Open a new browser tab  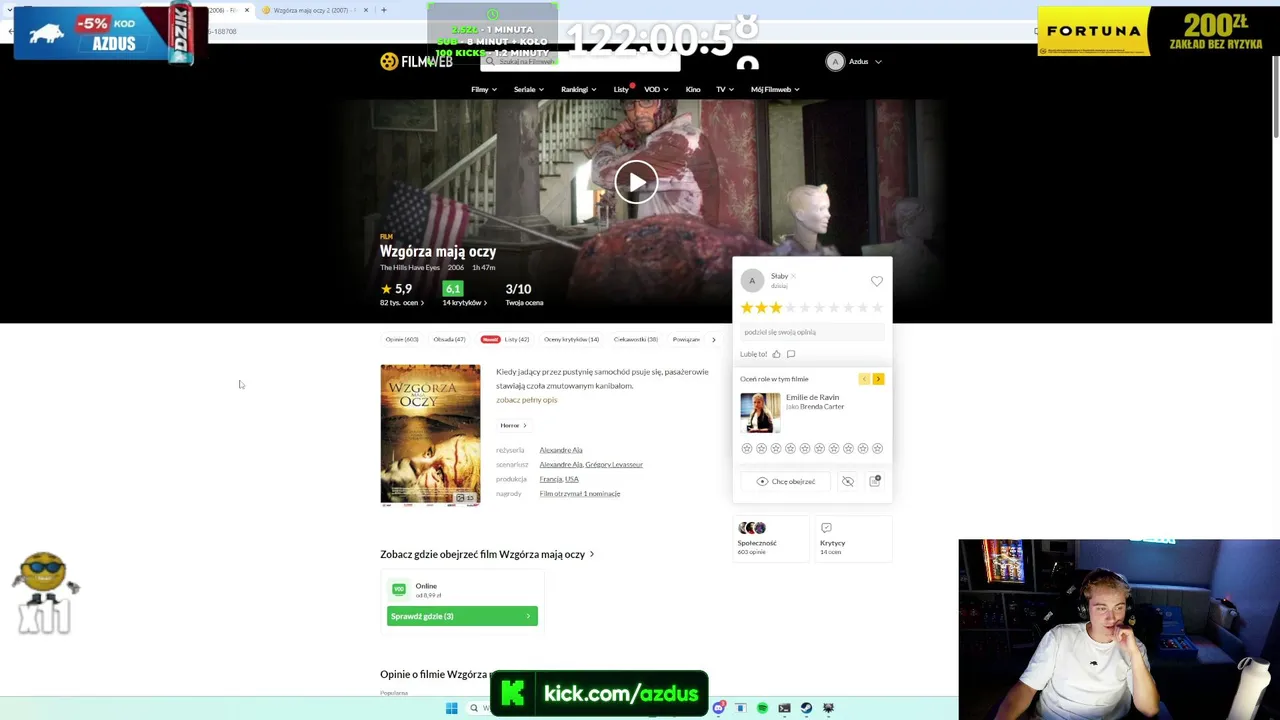point(383,10)
